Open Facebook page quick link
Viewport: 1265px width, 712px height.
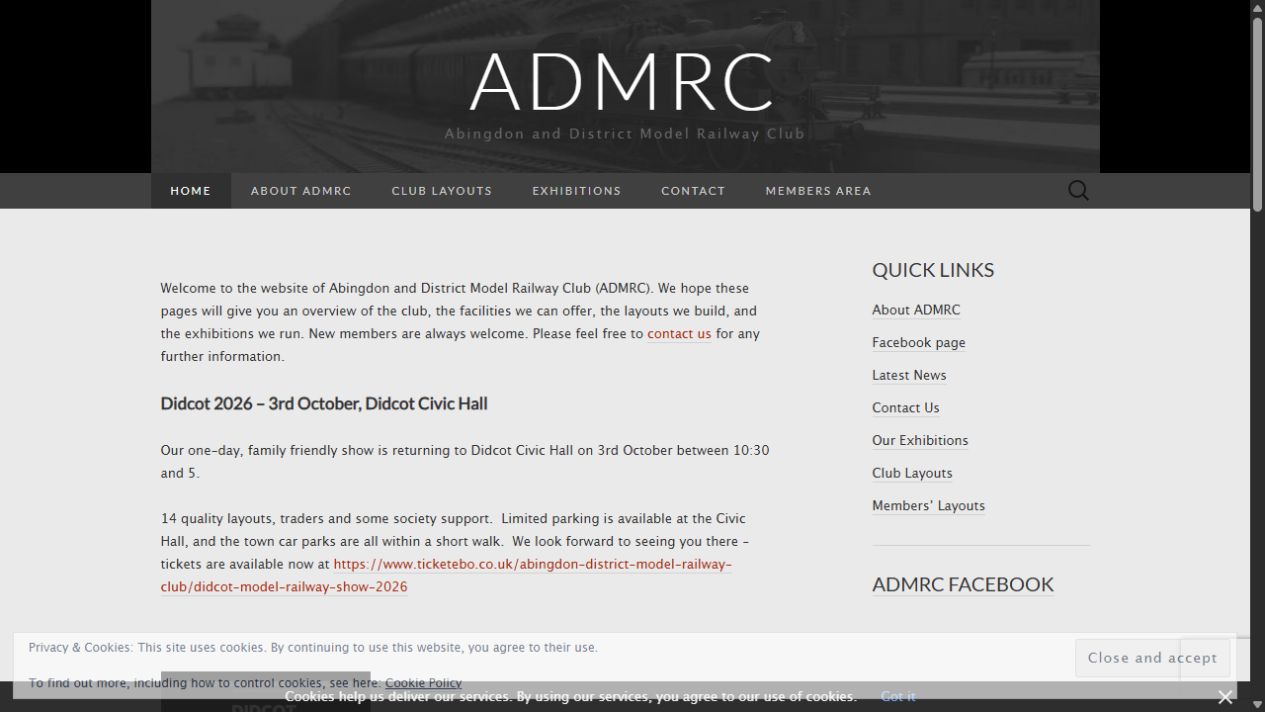coord(919,342)
